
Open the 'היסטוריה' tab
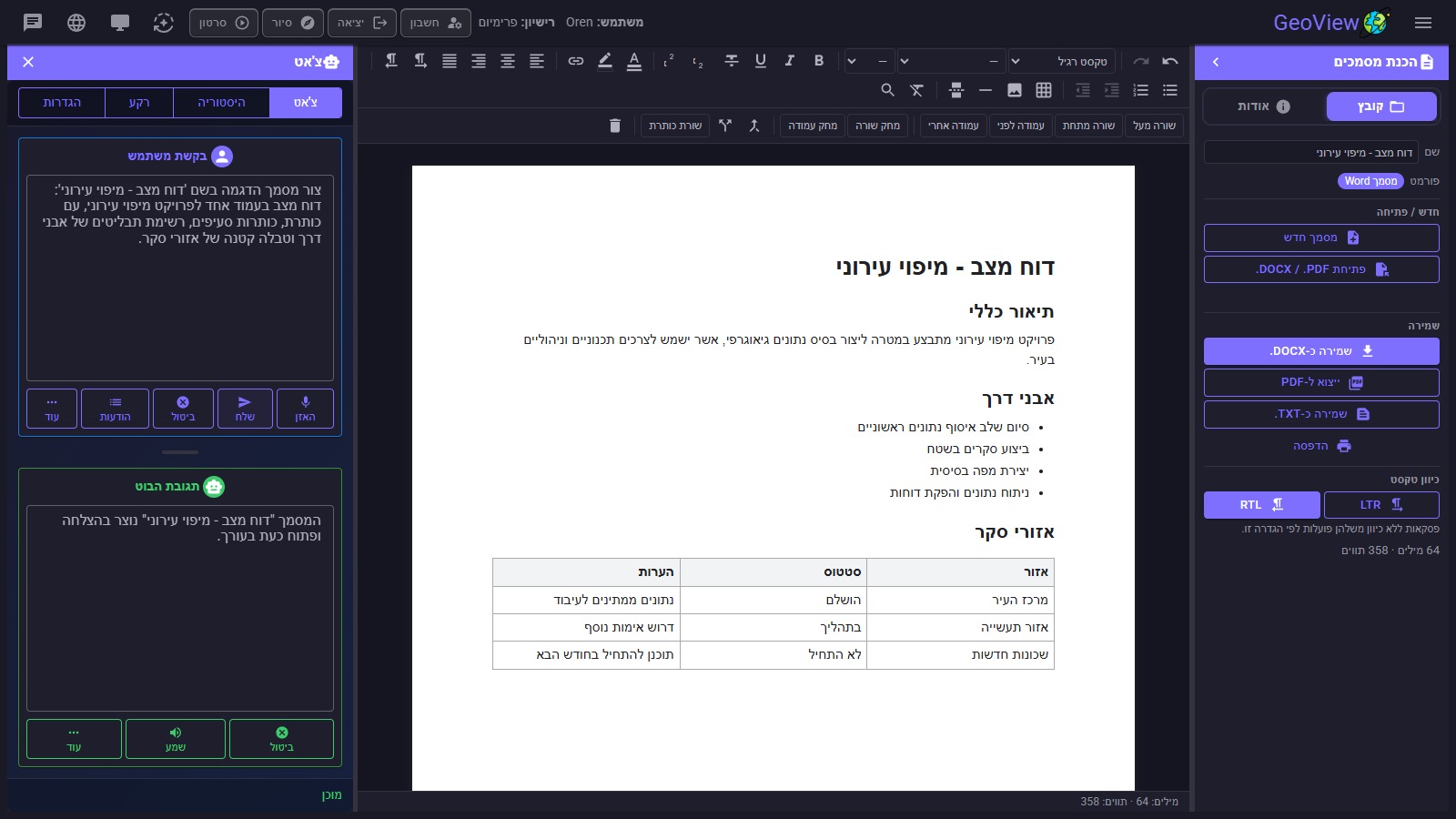[221, 103]
